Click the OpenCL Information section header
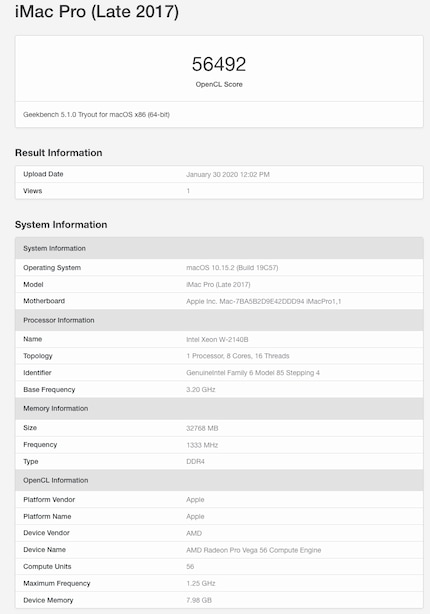The image size is (430, 614). pos(219,480)
